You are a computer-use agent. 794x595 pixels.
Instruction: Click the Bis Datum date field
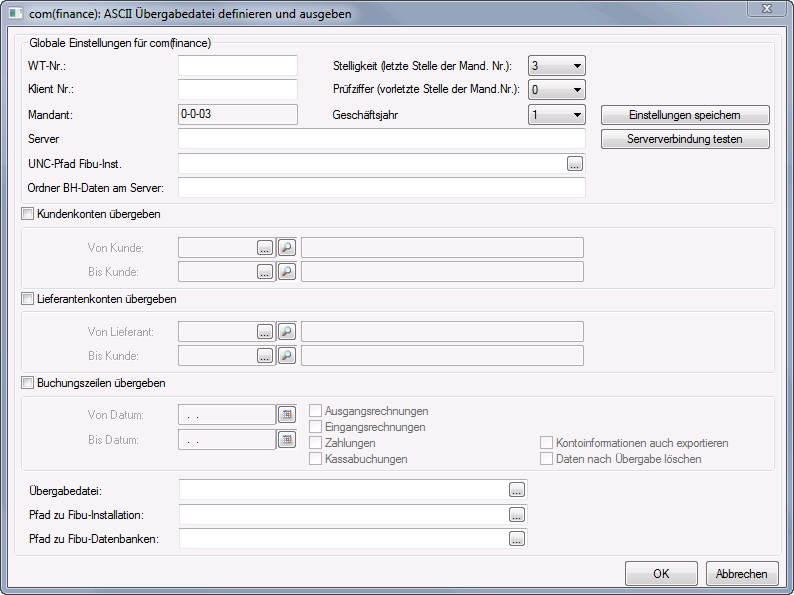[x=227, y=440]
